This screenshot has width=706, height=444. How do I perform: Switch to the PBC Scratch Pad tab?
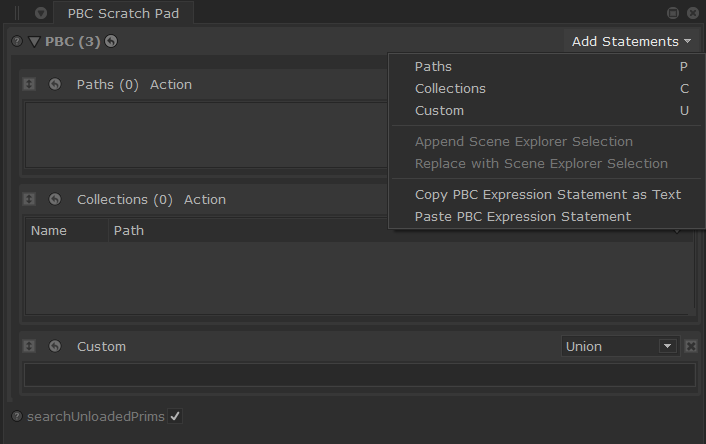pyautogui.click(x=123, y=14)
